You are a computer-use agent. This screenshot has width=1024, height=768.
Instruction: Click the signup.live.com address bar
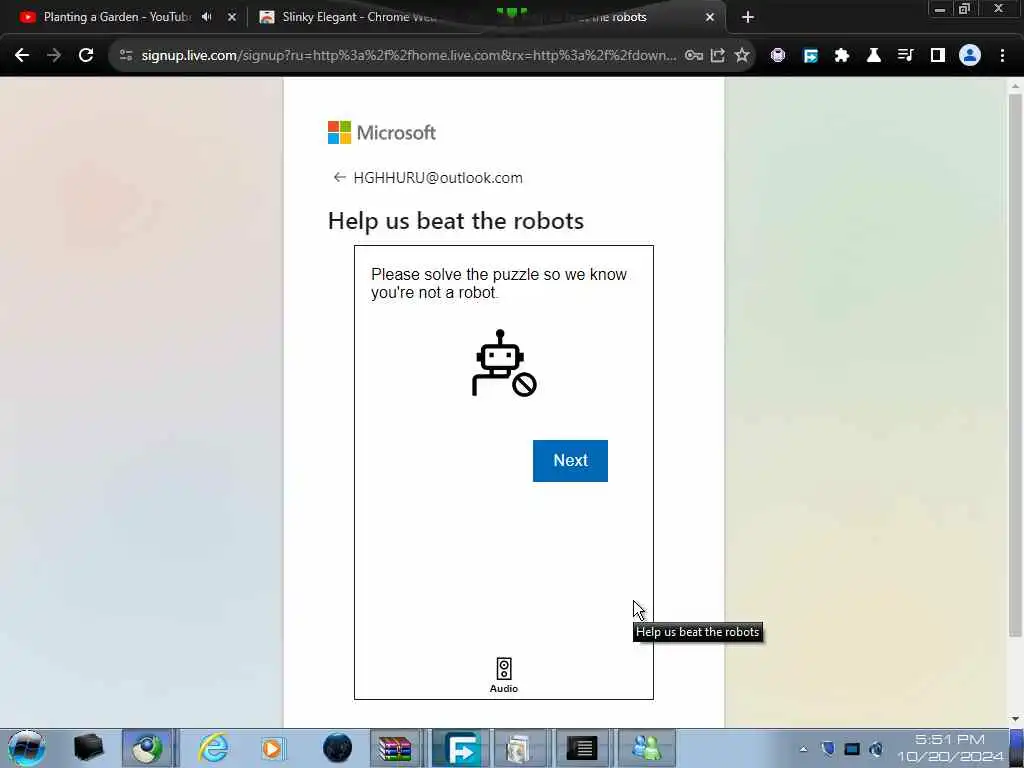(409, 56)
